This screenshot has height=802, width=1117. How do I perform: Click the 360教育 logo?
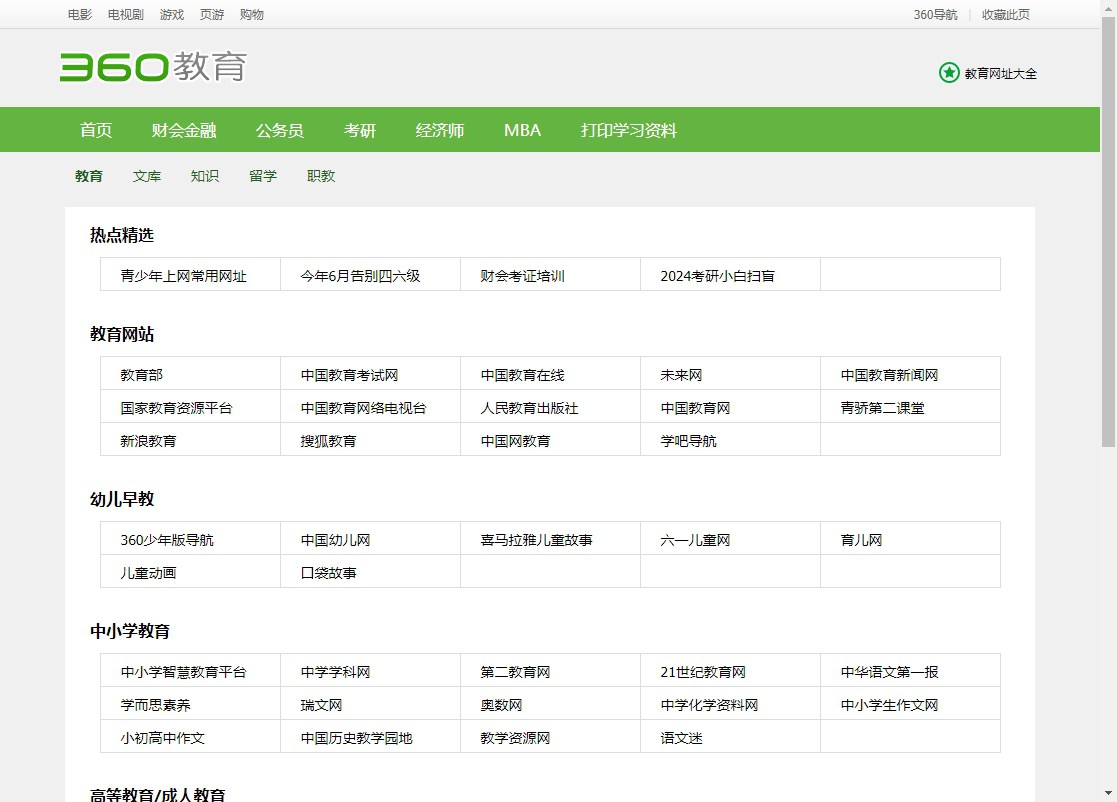(153, 67)
